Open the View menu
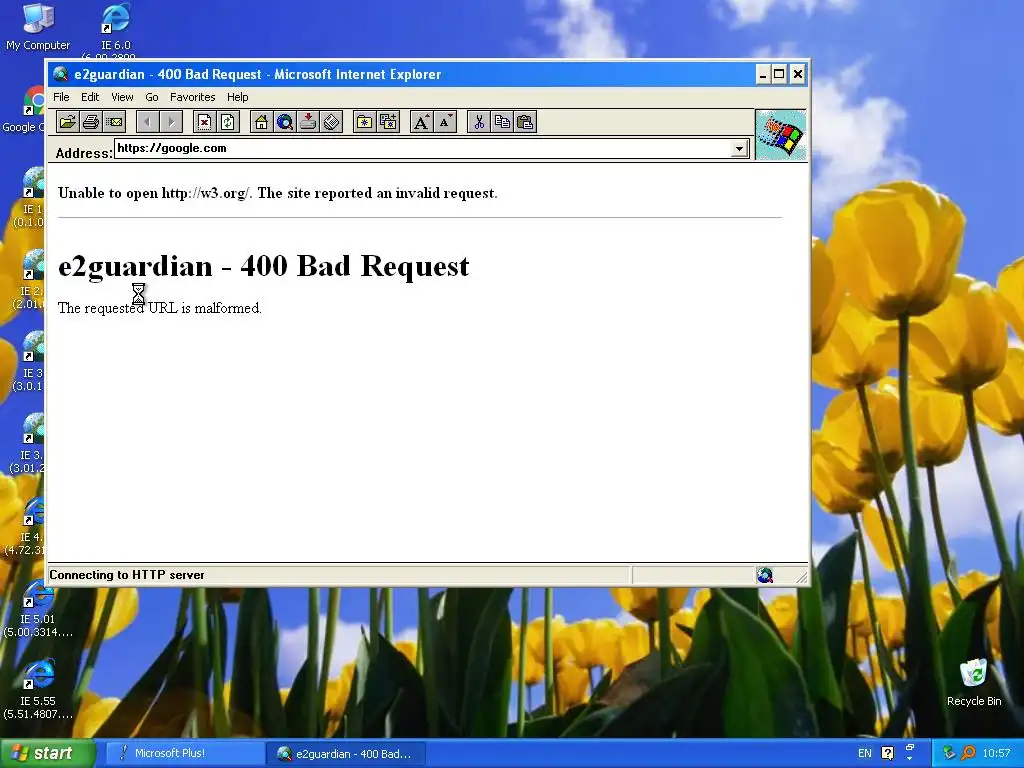The width and height of the screenshot is (1024, 768). [122, 97]
